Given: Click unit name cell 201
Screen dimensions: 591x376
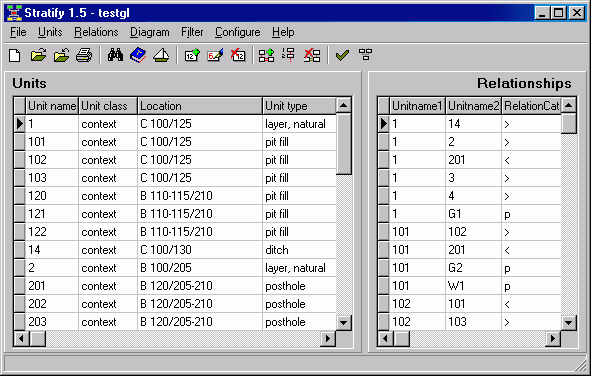Looking at the screenshot, I should point(52,286).
